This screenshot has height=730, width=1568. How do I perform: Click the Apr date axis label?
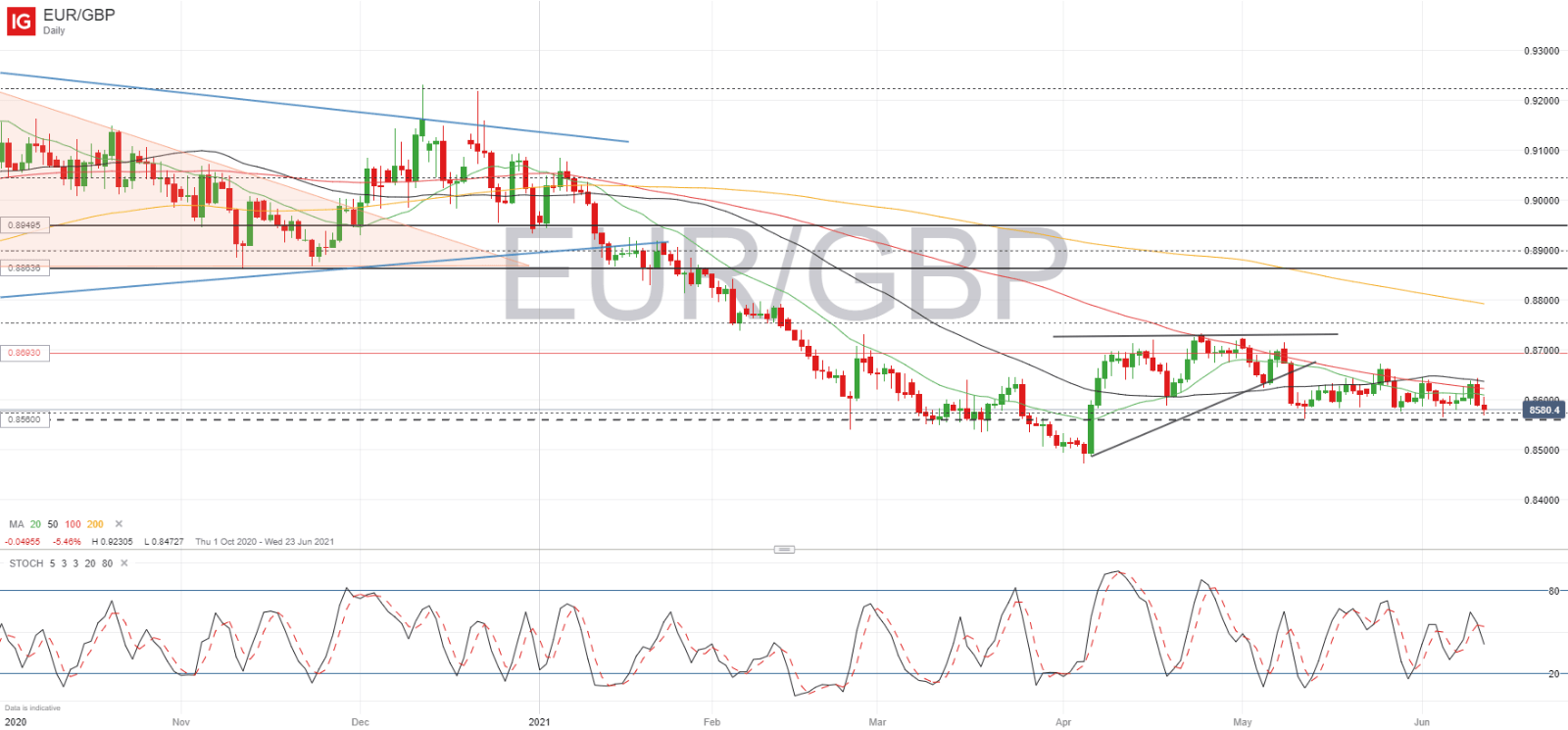(1063, 722)
